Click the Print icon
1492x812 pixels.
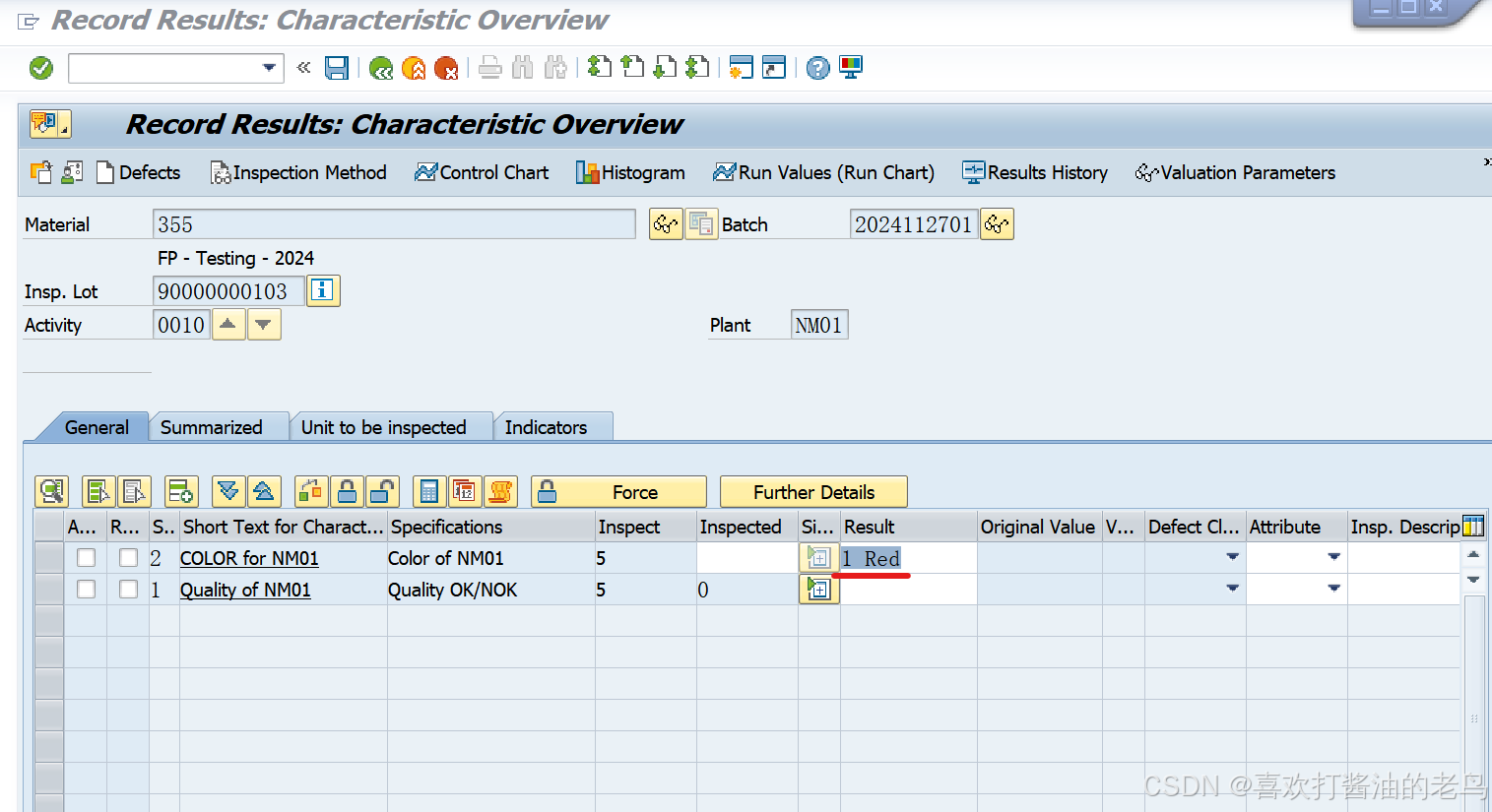tap(490, 68)
